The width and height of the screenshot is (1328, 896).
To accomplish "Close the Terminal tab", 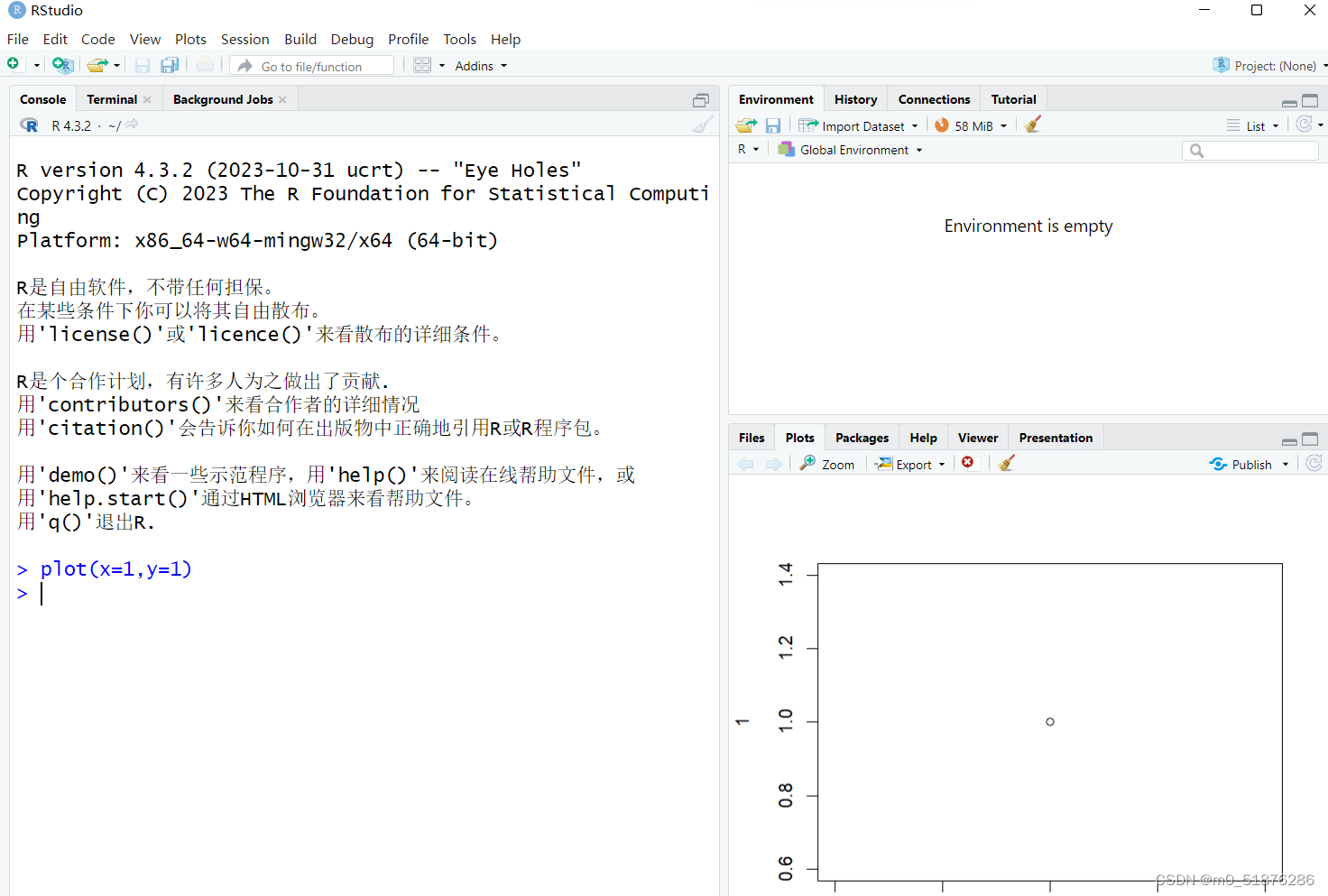I will pyautogui.click(x=147, y=99).
